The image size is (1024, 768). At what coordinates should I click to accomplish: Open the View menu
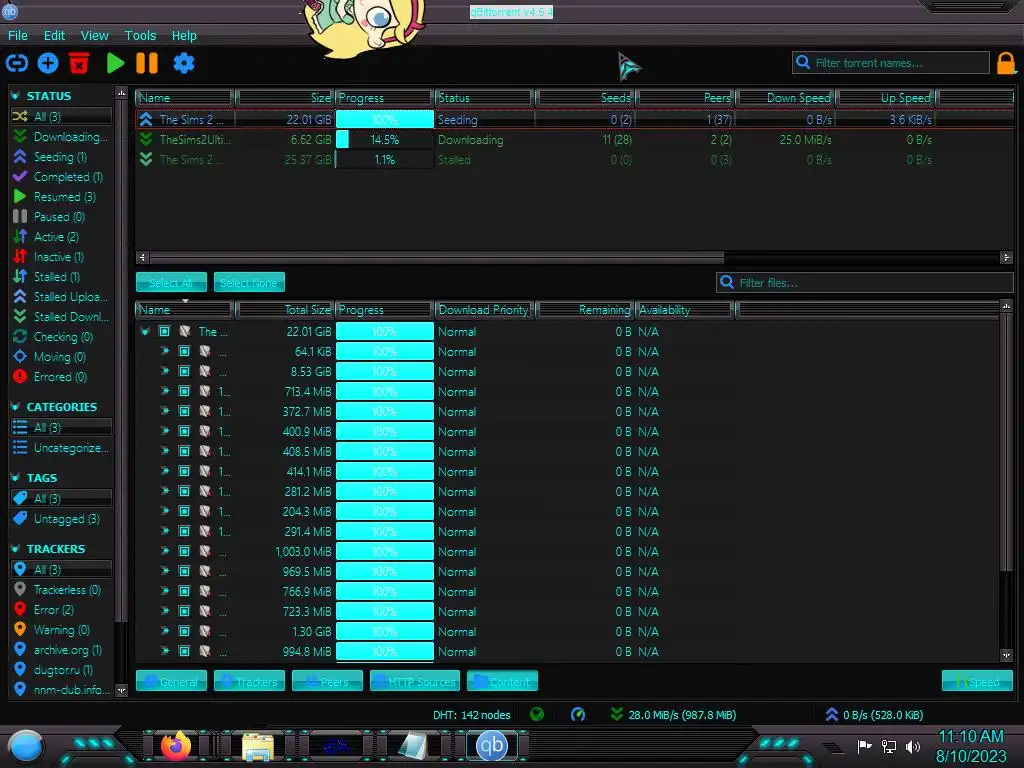[x=95, y=35]
